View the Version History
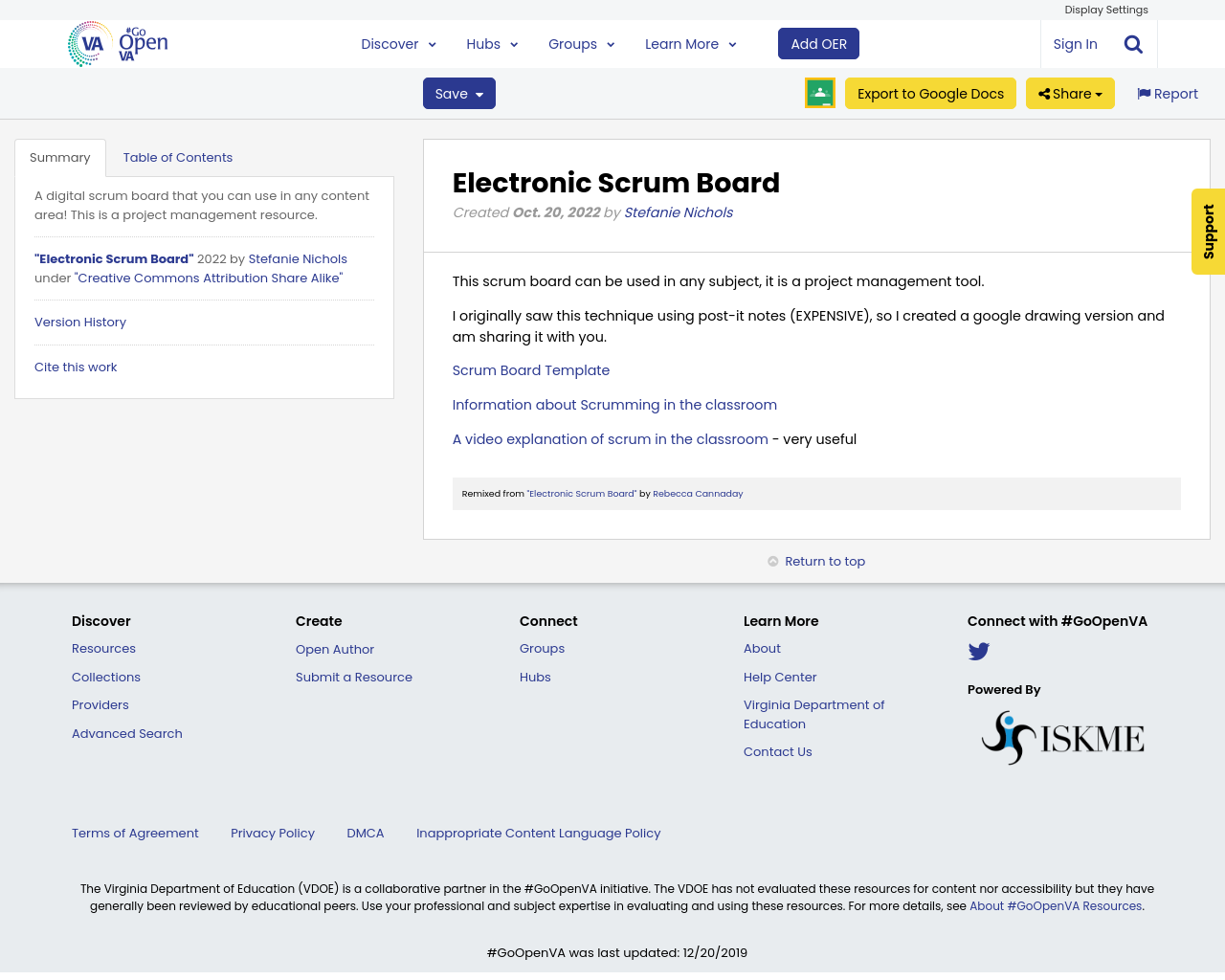1225x980 pixels. (x=79, y=321)
